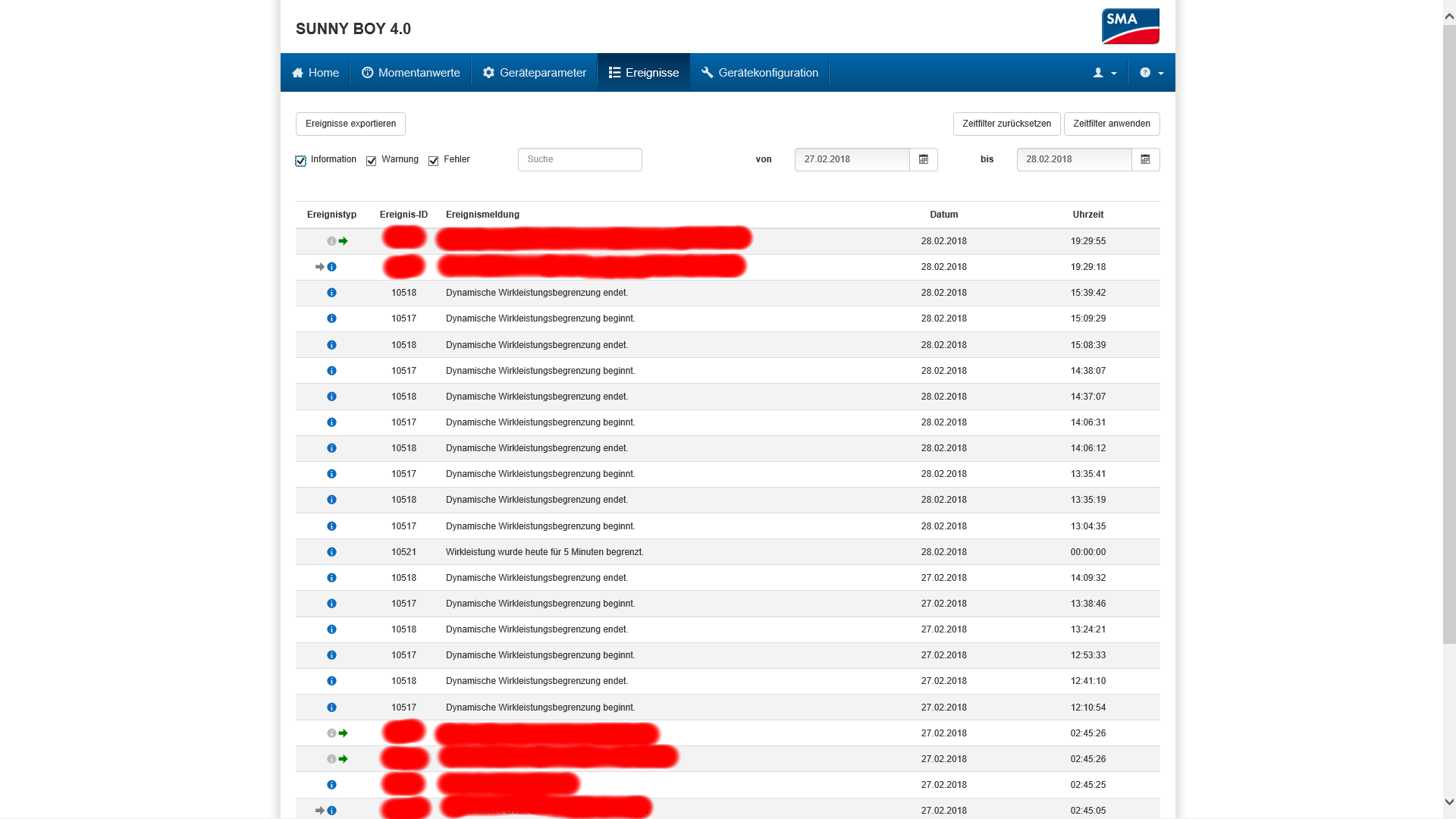
Task: Click info icon of event 10521 row
Action: point(331,552)
